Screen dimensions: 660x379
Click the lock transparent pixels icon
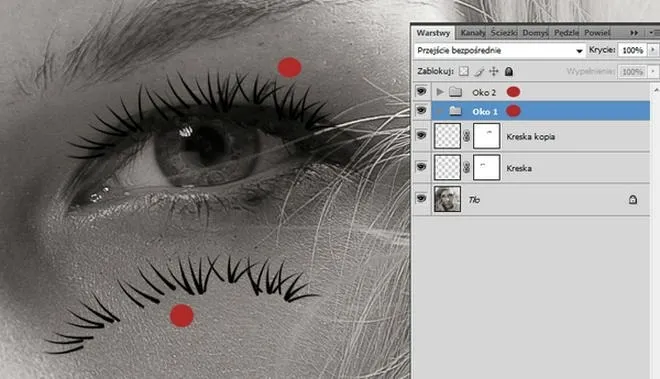tap(463, 71)
